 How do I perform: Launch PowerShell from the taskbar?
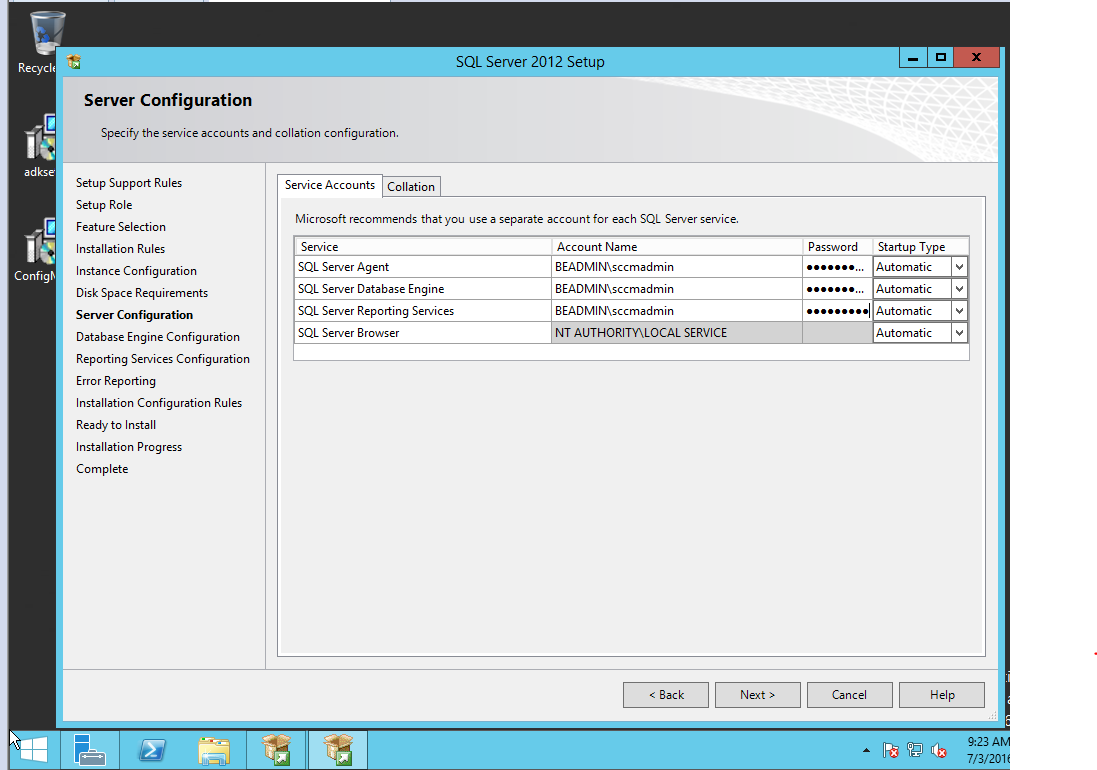coord(151,750)
